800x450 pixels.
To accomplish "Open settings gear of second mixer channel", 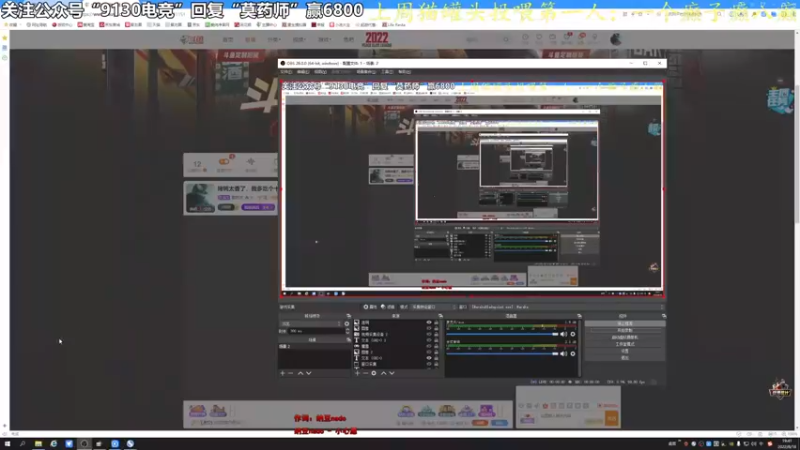I will (x=573, y=354).
